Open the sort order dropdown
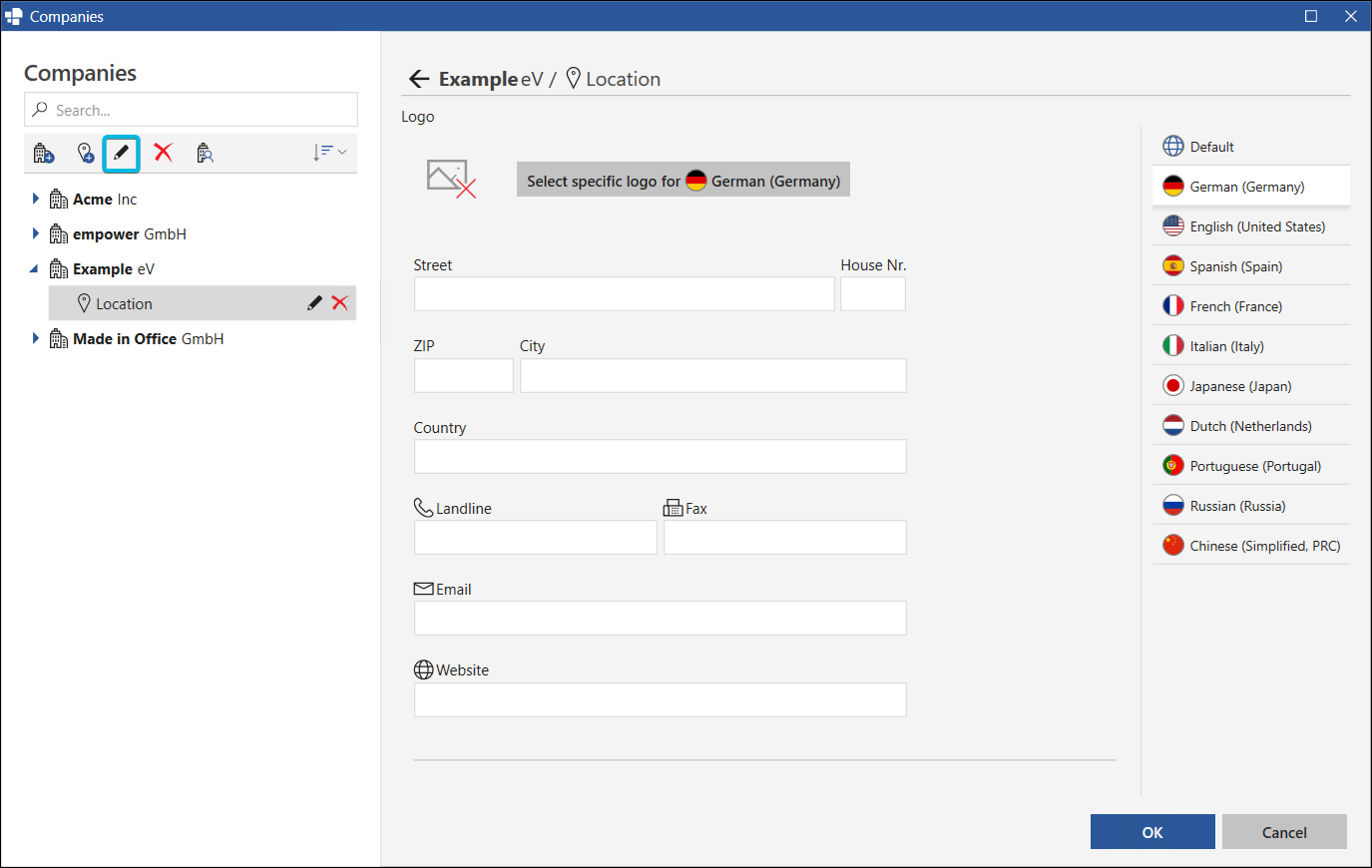Viewport: 1372px width, 868px height. coord(329,153)
